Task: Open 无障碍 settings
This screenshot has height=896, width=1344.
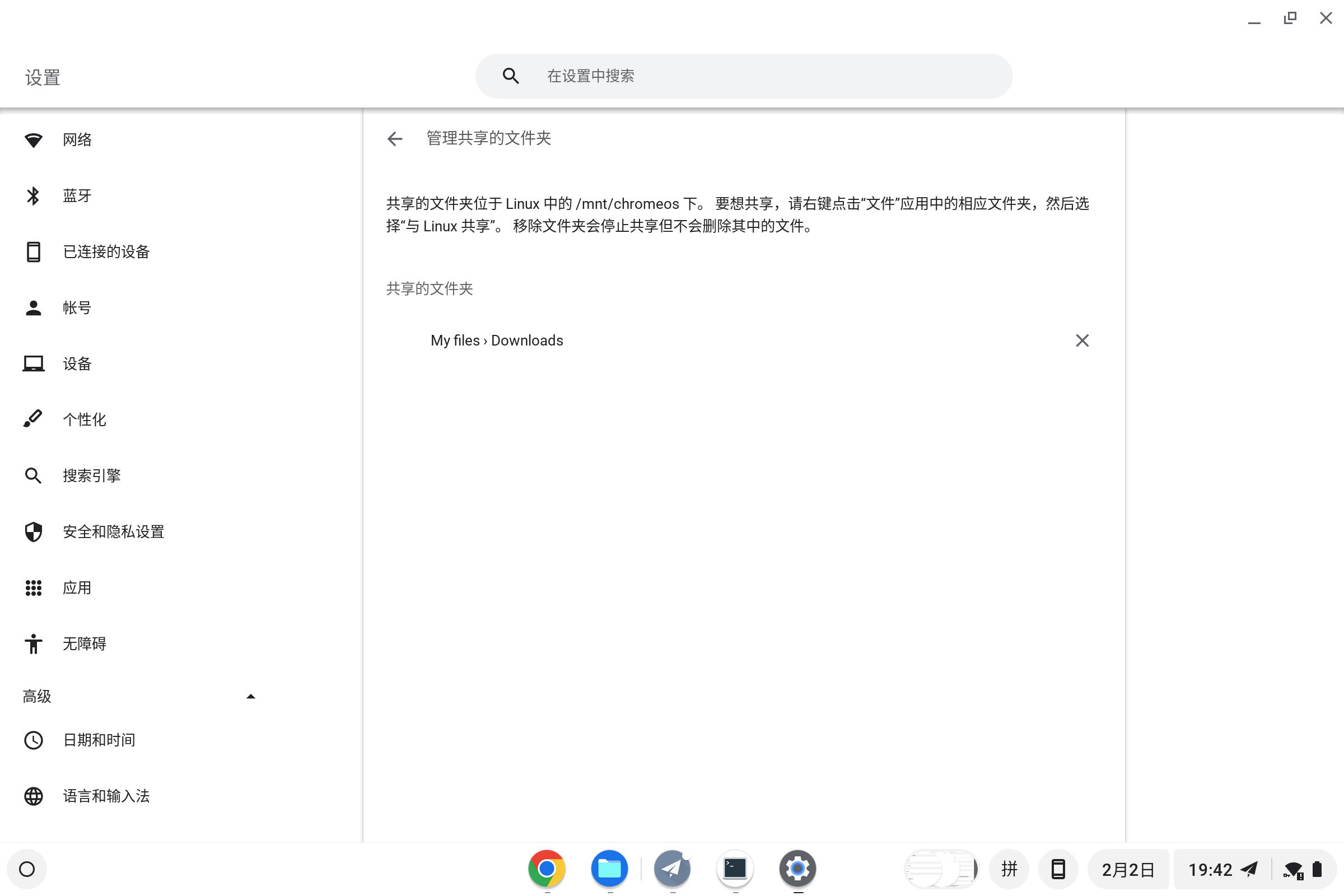Action: (84, 643)
